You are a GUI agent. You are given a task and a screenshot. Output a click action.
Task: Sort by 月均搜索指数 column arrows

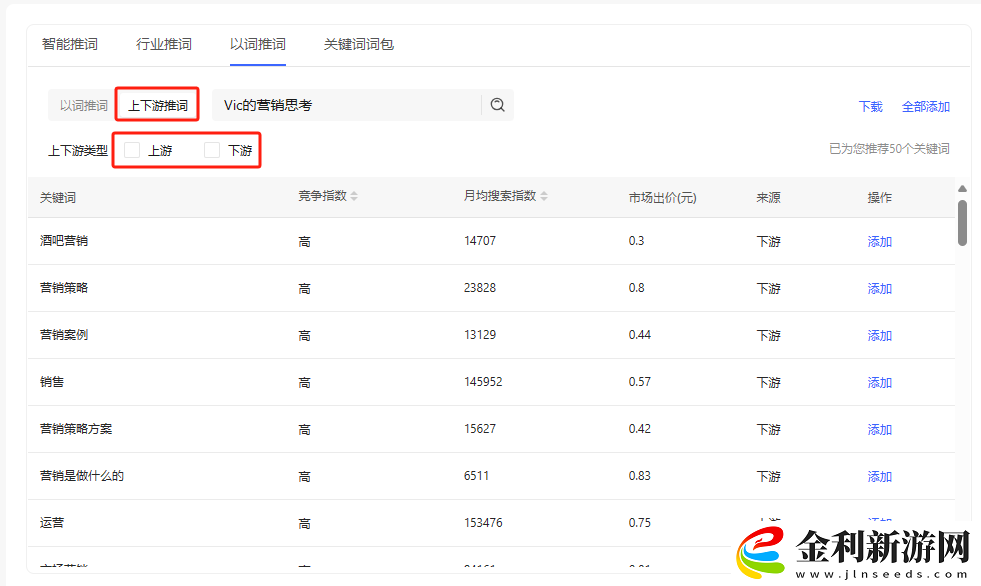pyautogui.click(x=544, y=196)
